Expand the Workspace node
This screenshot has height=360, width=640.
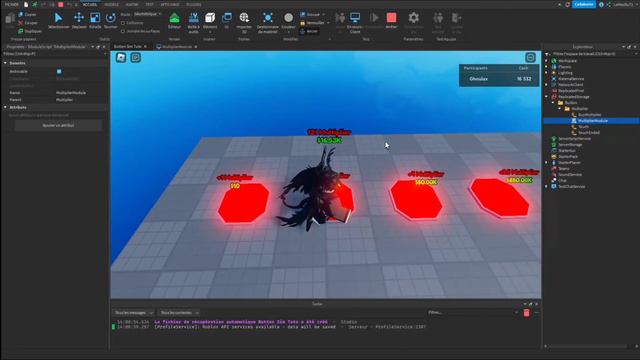547,61
